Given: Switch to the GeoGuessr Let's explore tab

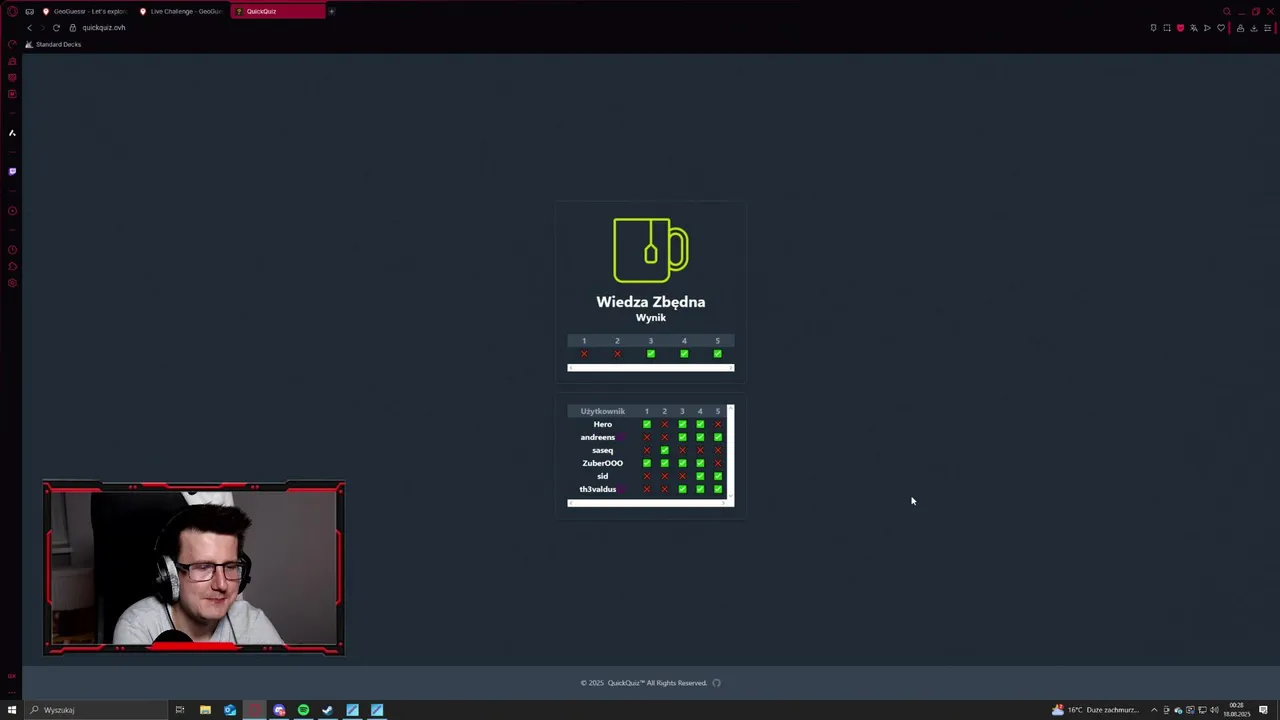Looking at the screenshot, I should click(x=85, y=11).
